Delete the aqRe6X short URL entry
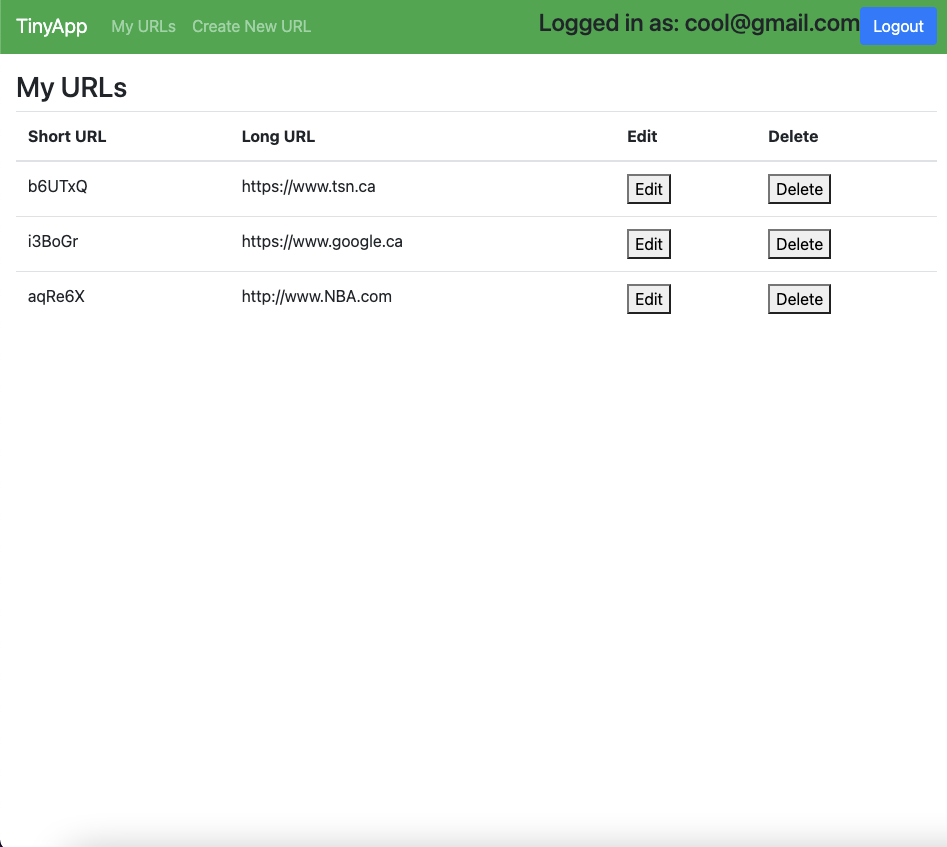This screenshot has width=947, height=847. 799,298
